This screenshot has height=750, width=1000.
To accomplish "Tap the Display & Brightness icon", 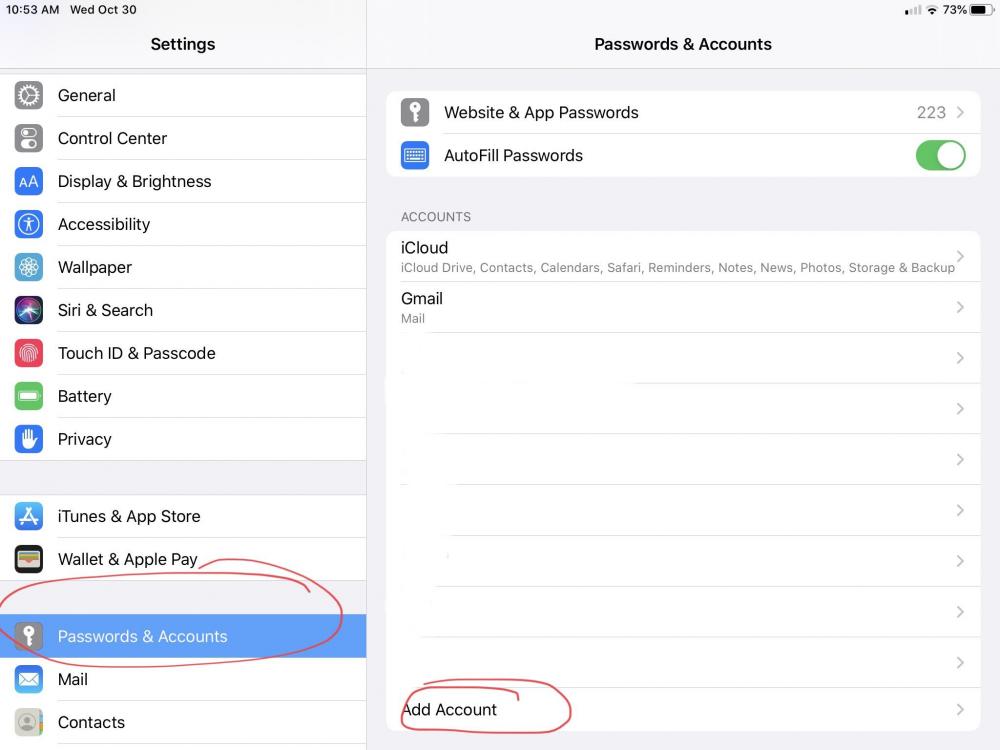I will [29, 182].
